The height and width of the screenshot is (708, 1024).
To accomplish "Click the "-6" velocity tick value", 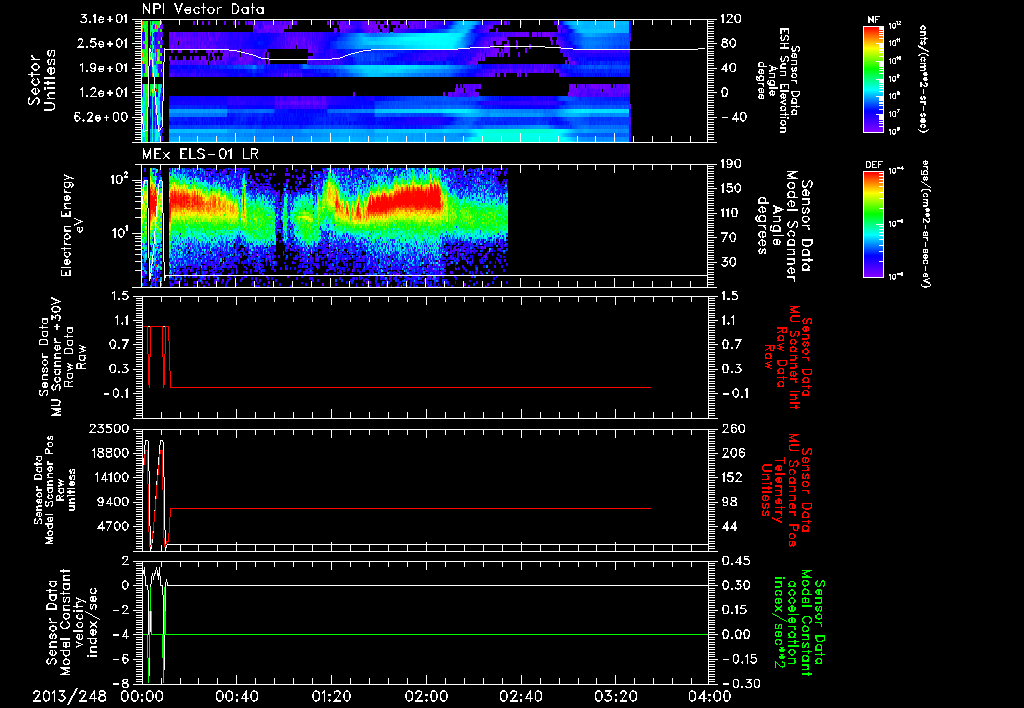I will click(x=121, y=659).
